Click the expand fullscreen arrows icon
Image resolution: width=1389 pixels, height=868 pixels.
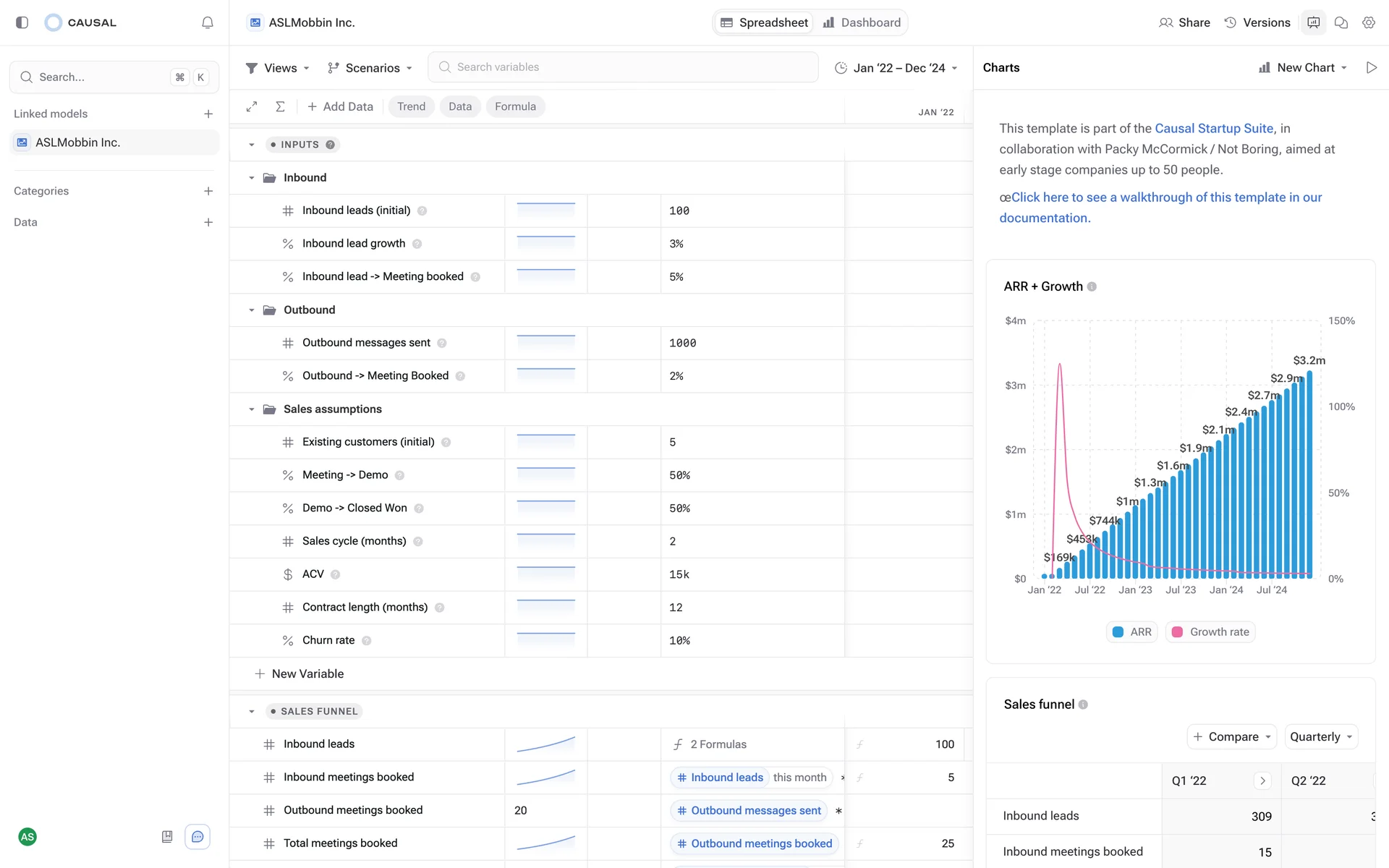(252, 106)
